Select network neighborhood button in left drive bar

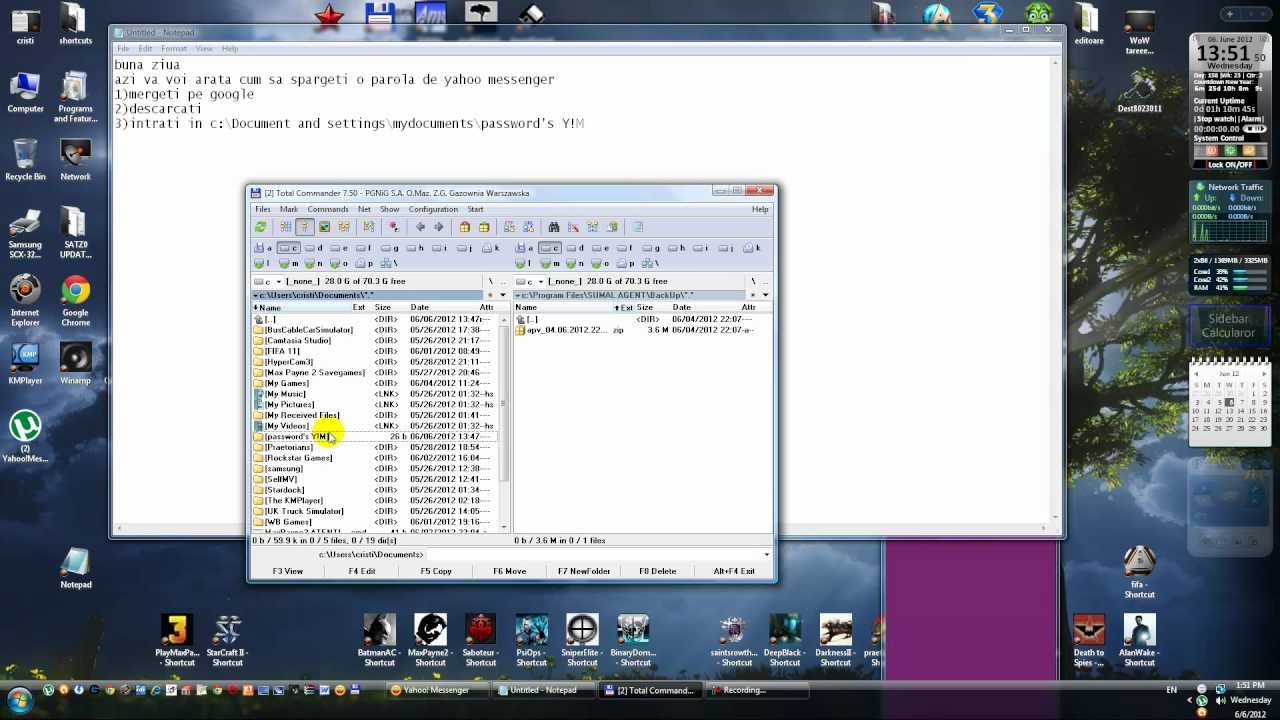pos(389,264)
